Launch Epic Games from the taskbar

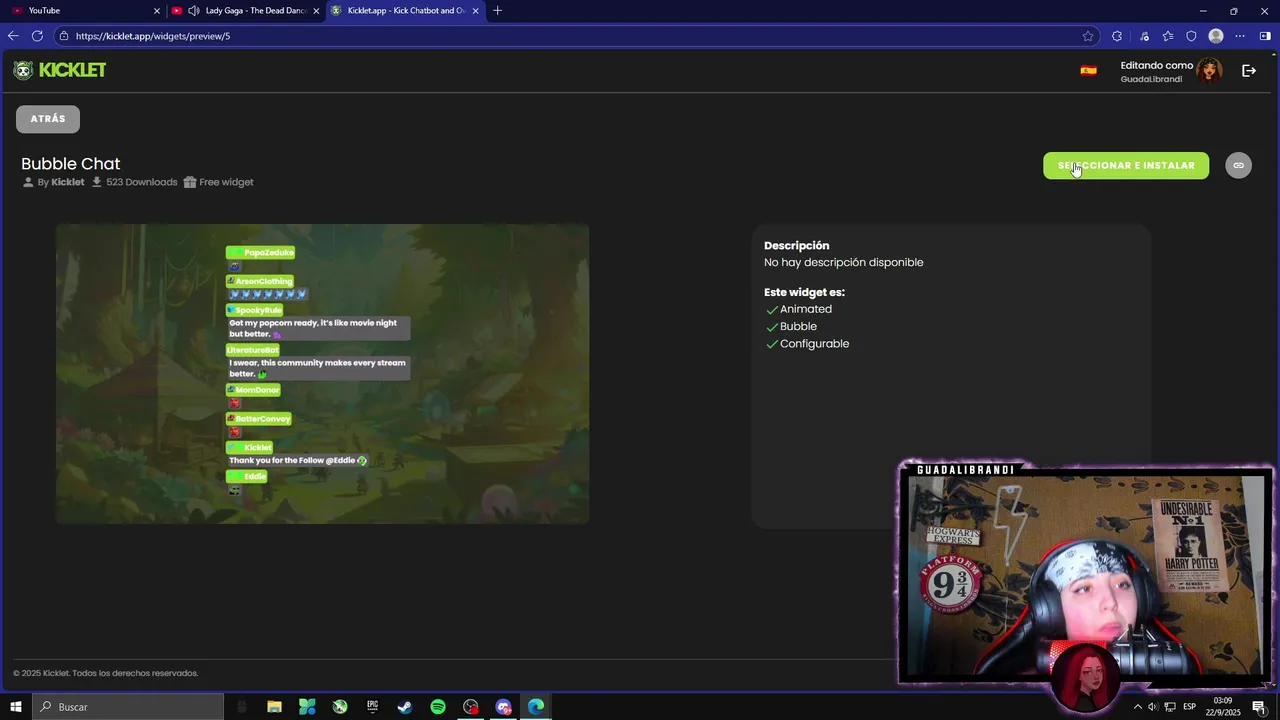(373, 707)
